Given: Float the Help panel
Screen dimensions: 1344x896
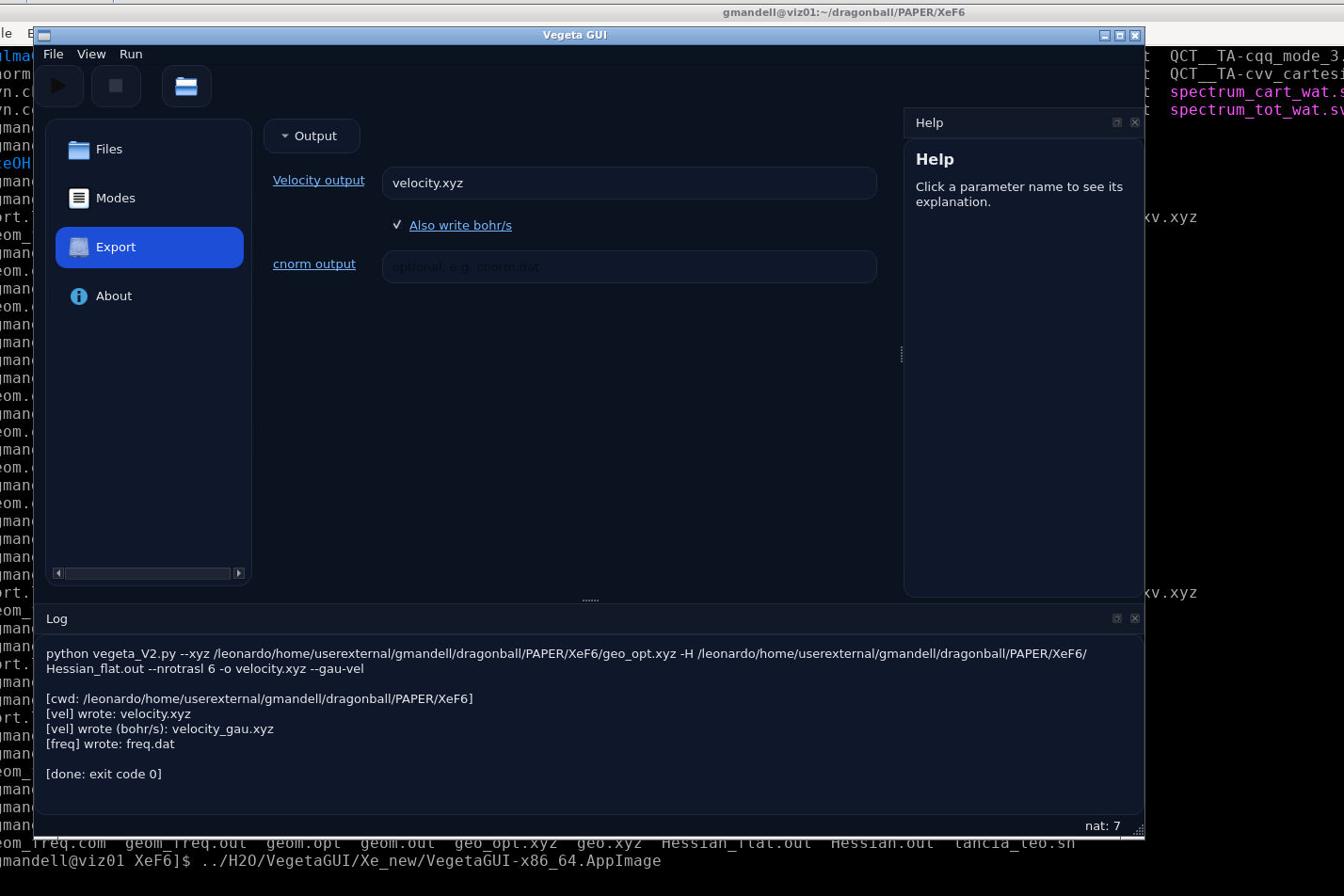Looking at the screenshot, I should pyautogui.click(x=1117, y=122).
